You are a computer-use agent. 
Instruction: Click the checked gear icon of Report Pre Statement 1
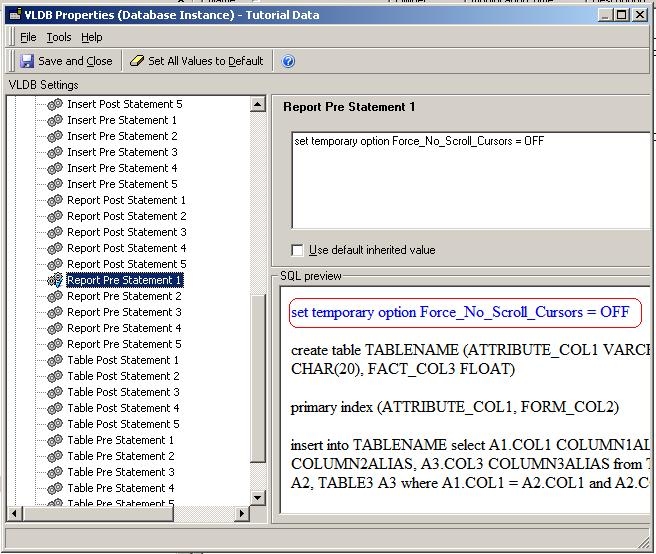55,280
